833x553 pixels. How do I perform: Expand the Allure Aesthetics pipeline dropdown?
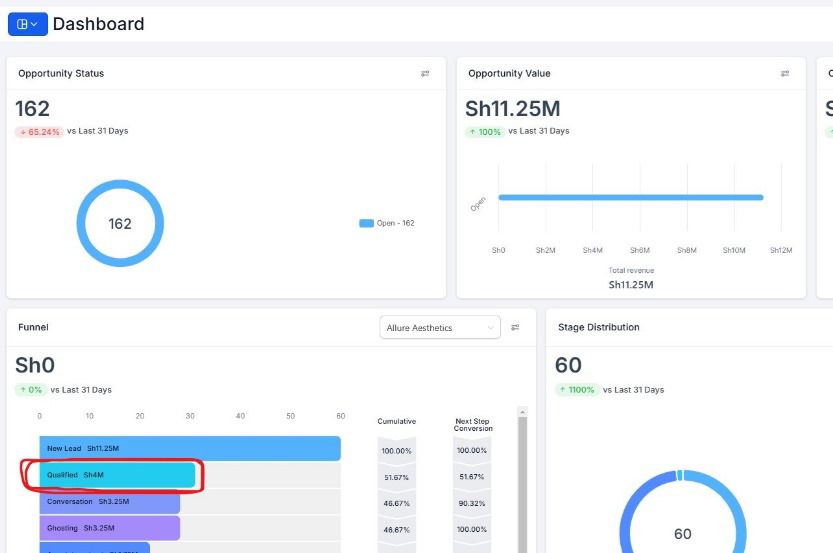click(440, 328)
